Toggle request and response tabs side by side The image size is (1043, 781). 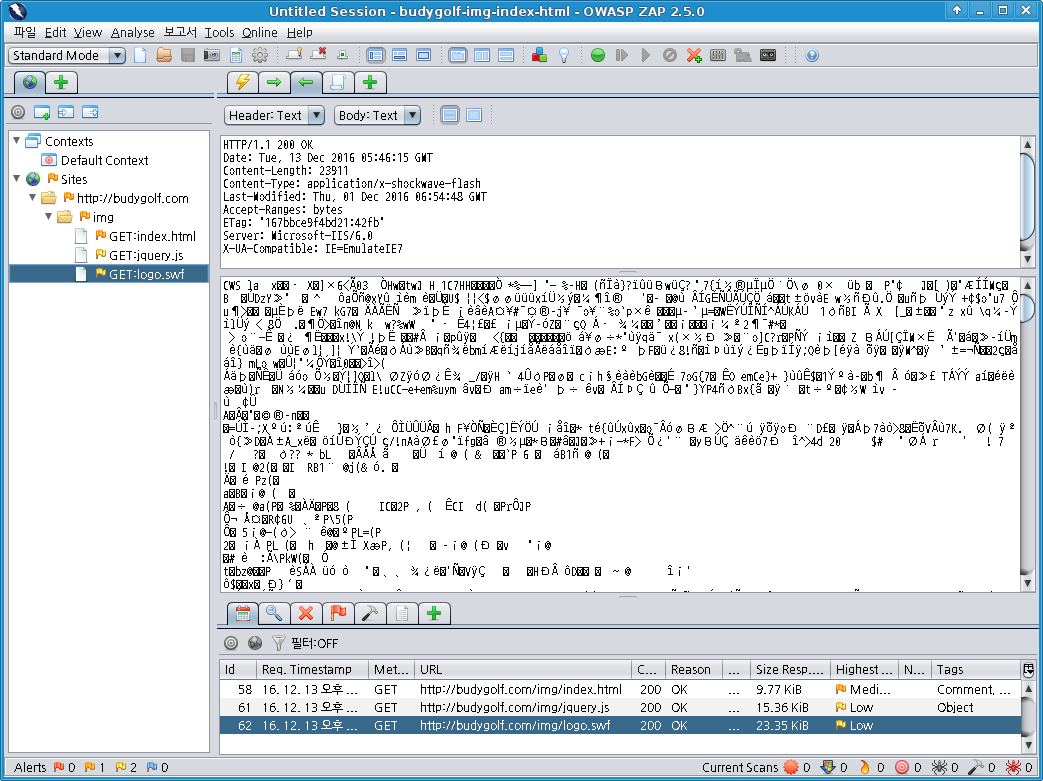pyautogui.click(x=482, y=55)
